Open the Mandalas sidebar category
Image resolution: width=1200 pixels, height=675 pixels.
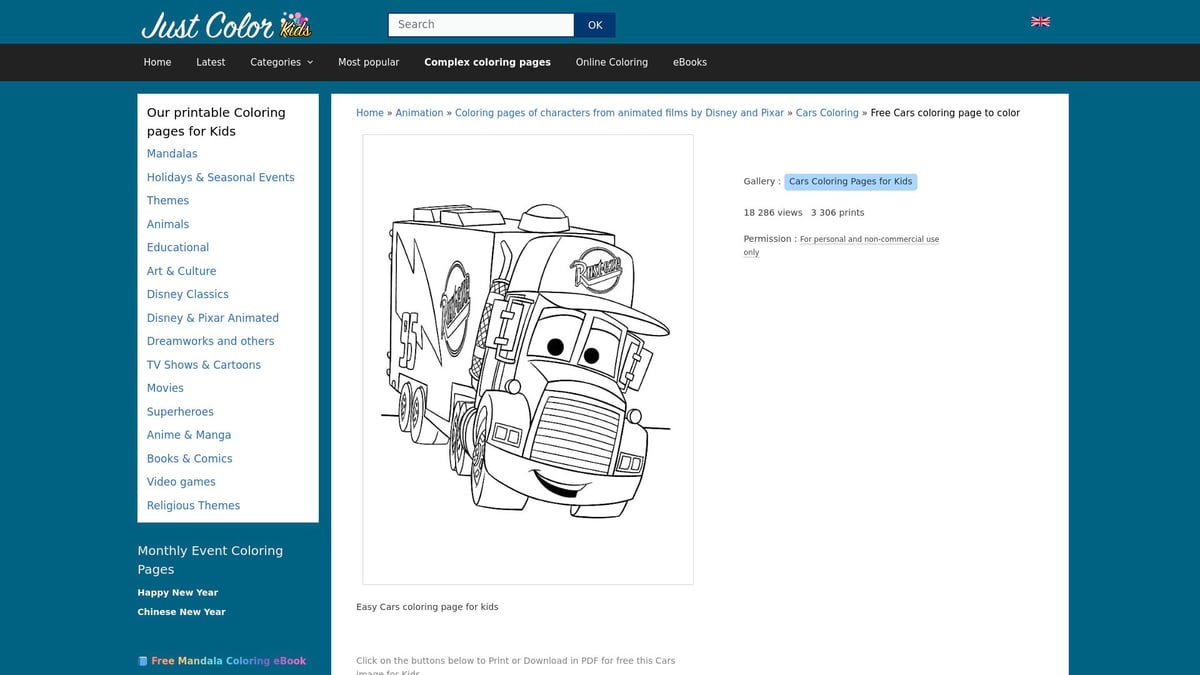(x=172, y=153)
